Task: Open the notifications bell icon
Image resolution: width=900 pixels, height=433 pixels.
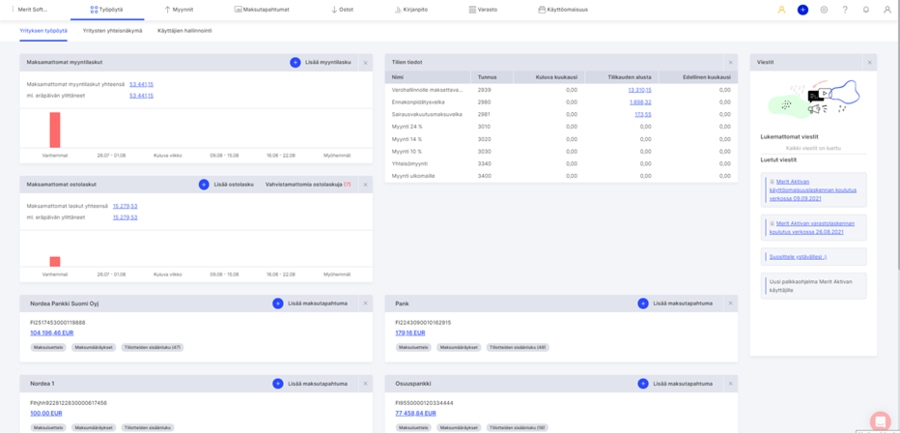Action: pyautogui.click(x=866, y=9)
